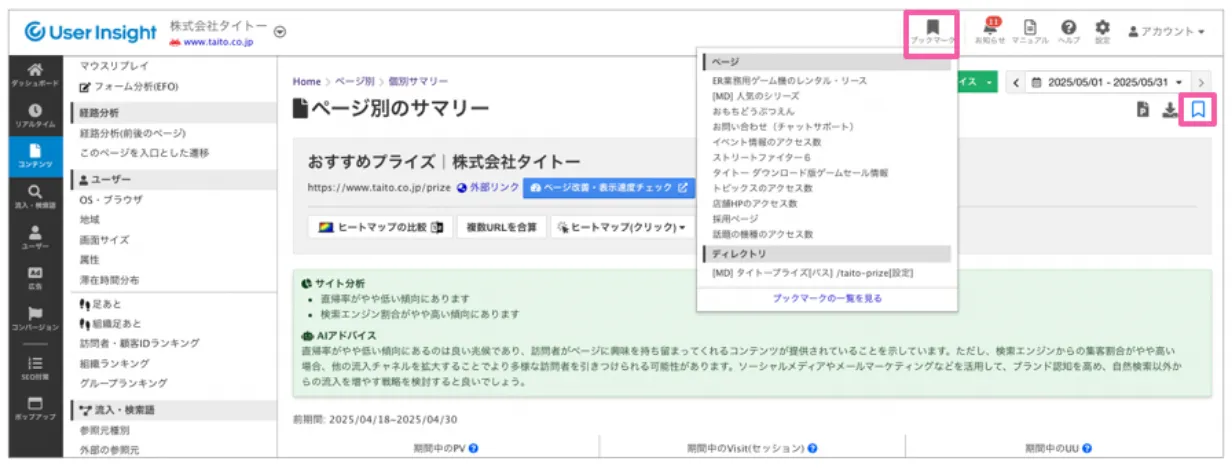Open 画面サイズ menu item
Screen dimensions: 1232x472
[104, 240]
